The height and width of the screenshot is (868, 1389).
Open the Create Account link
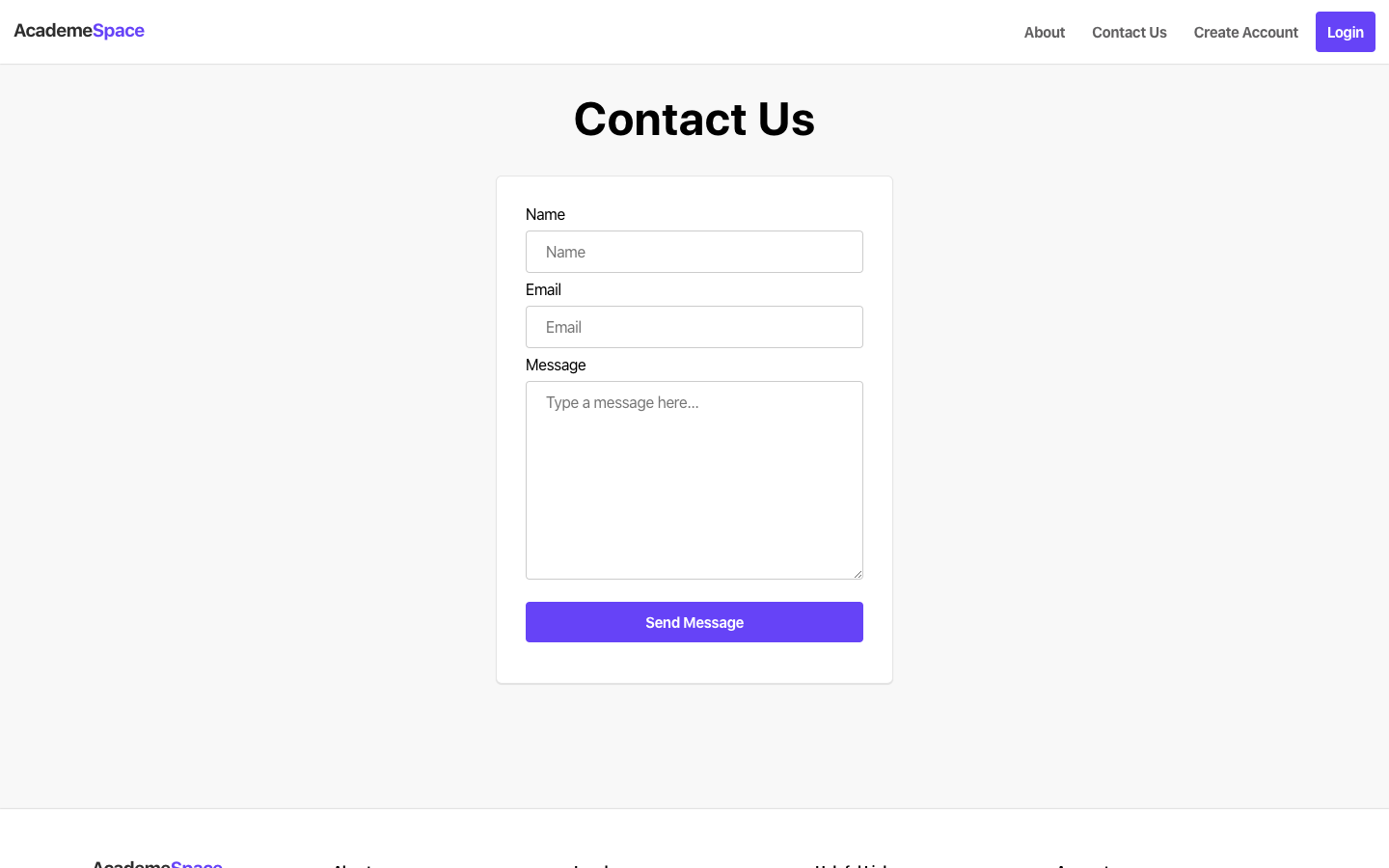pyautogui.click(x=1246, y=32)
